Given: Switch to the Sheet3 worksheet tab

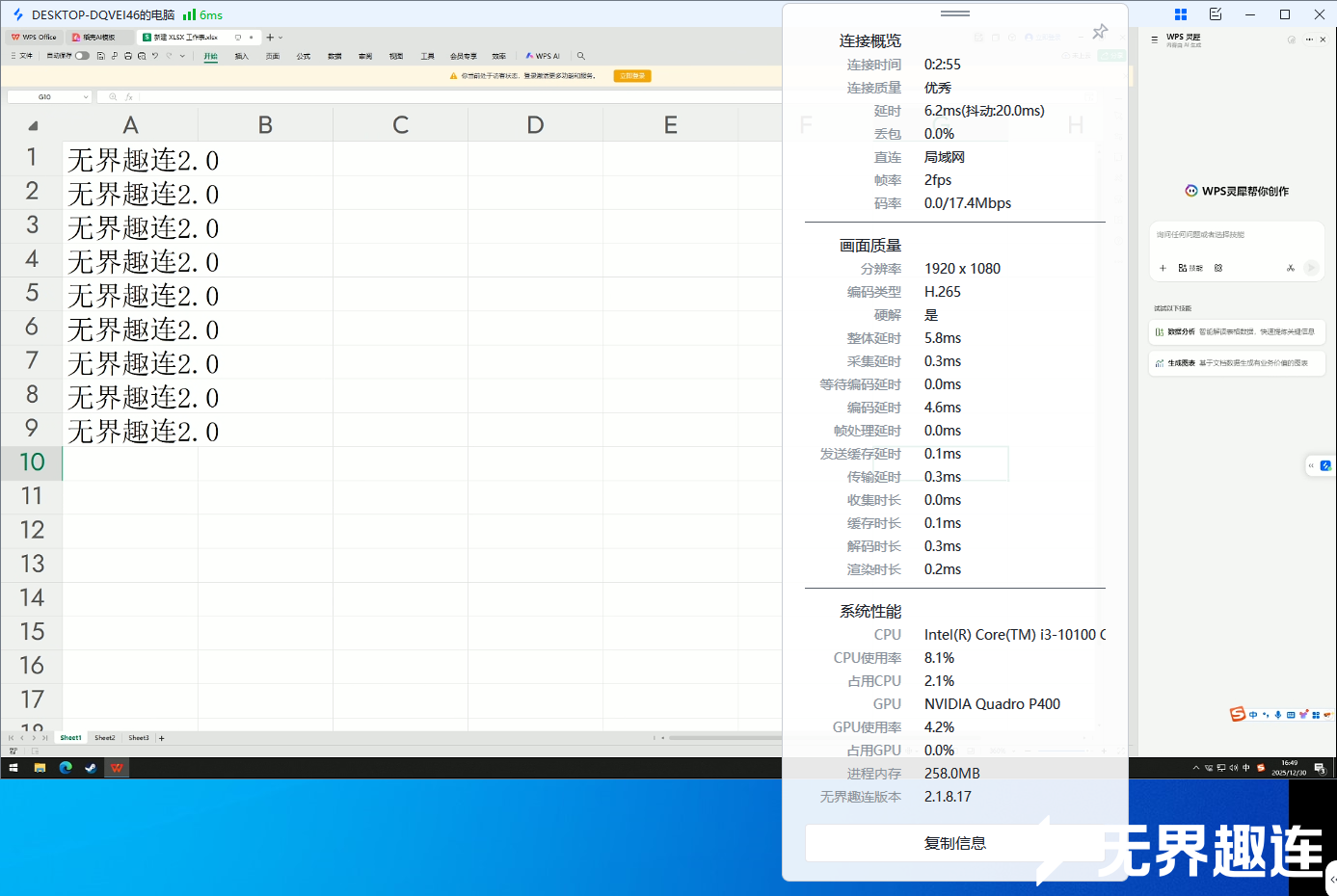Looking at the screenshot, I should tap(139, 738).
